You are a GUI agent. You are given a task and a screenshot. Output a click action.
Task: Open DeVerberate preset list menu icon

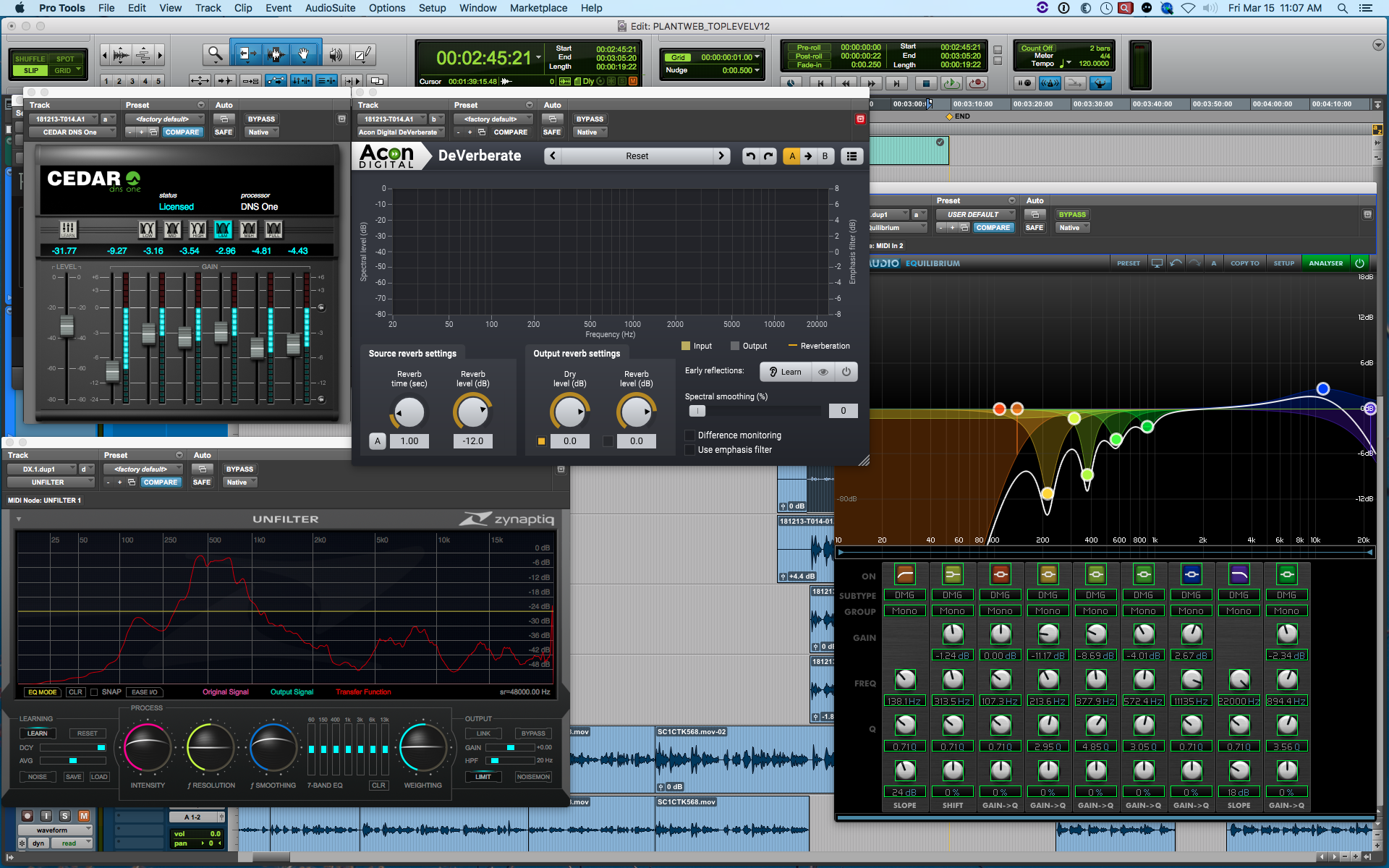[x=851, y=156]
